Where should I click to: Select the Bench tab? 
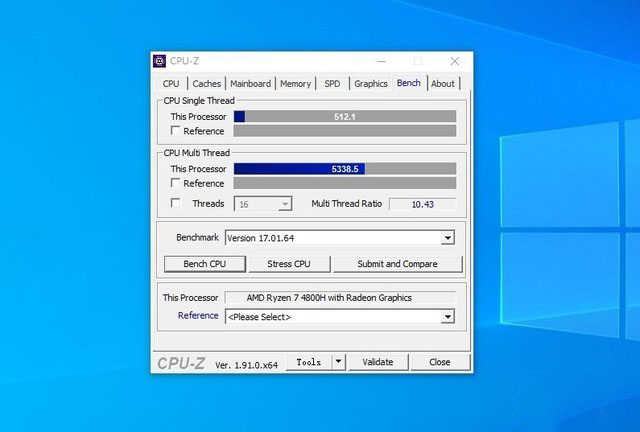[x=409, y=83]
